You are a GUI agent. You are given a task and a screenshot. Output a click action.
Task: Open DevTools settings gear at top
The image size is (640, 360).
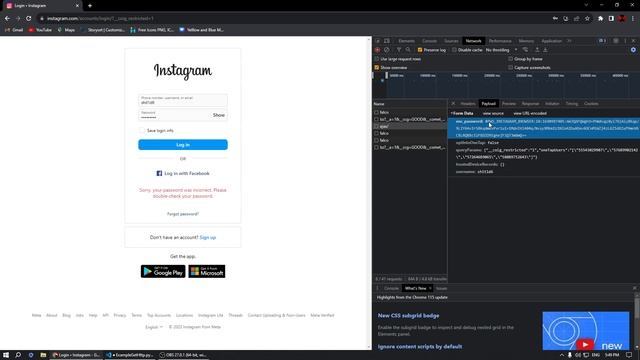point(616,41)
